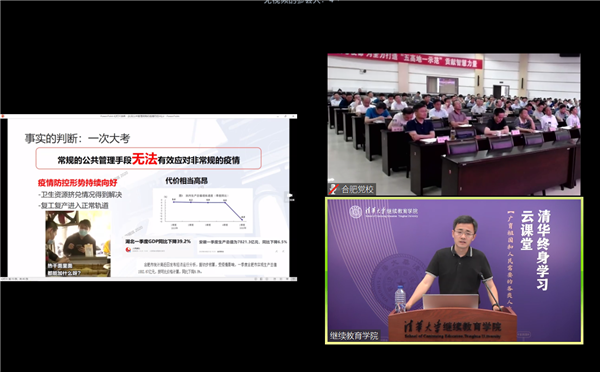Select the 继续教育学院 speaker name label
The image size is (600, 372).
pos(354,336)
